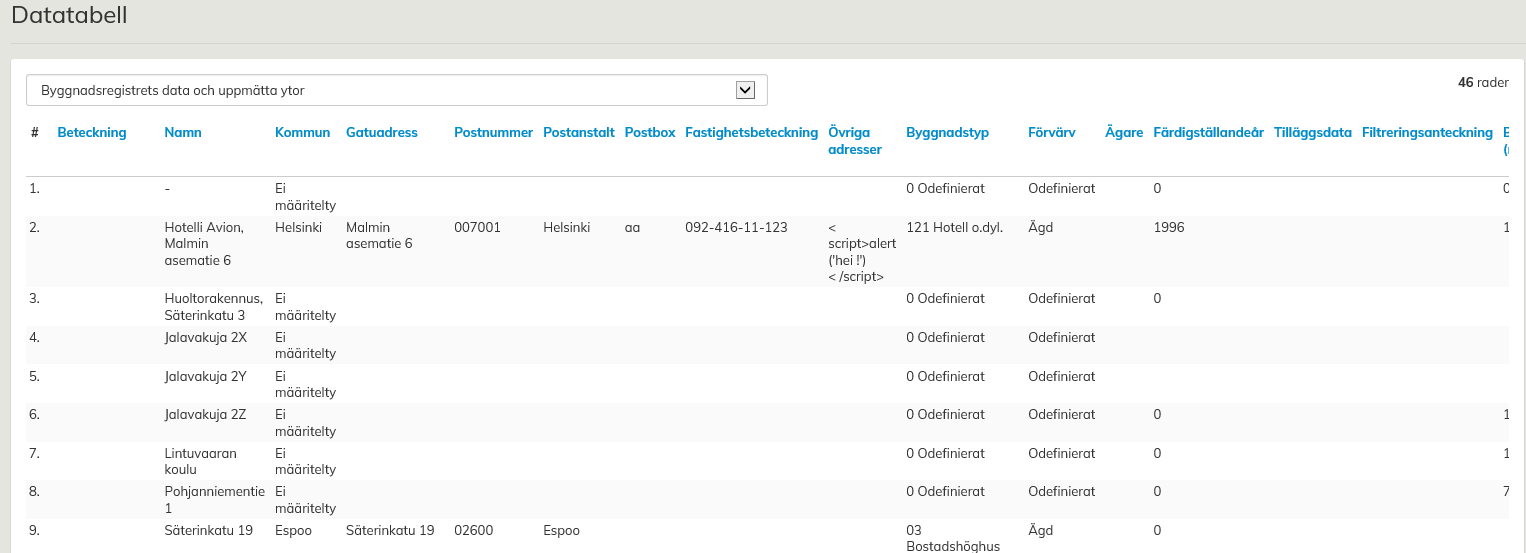
Task: Click the Postanstalt column header
Action: [578, 133]
